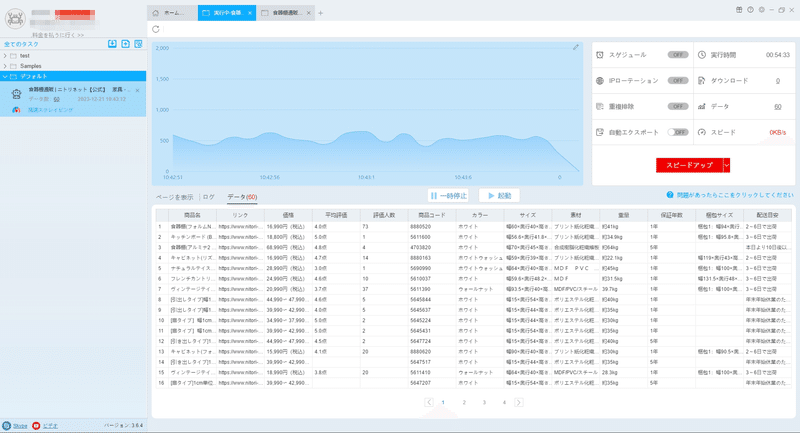Image resolution: width=800 pixels, height=433 pixels.
Task: Toggle the 自動エクスポート switch
Action: [678, 132]
